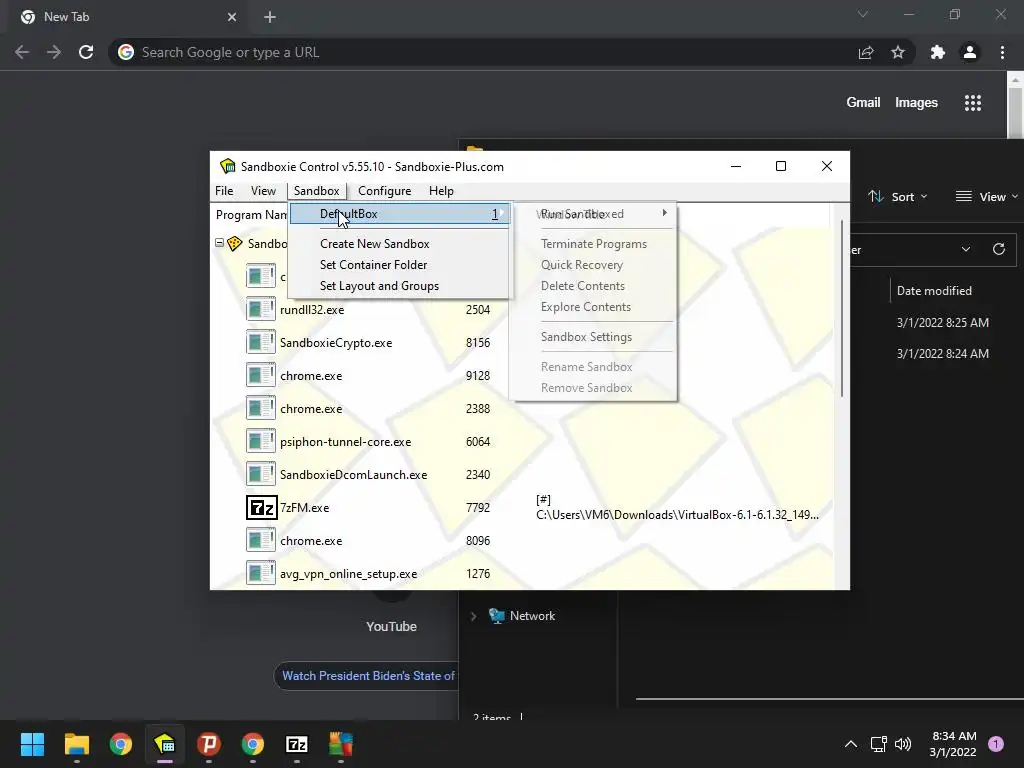Choose Create New Sandbox
The width and height of the screenshot is (1024, 768).
click(x=375, y=244)
